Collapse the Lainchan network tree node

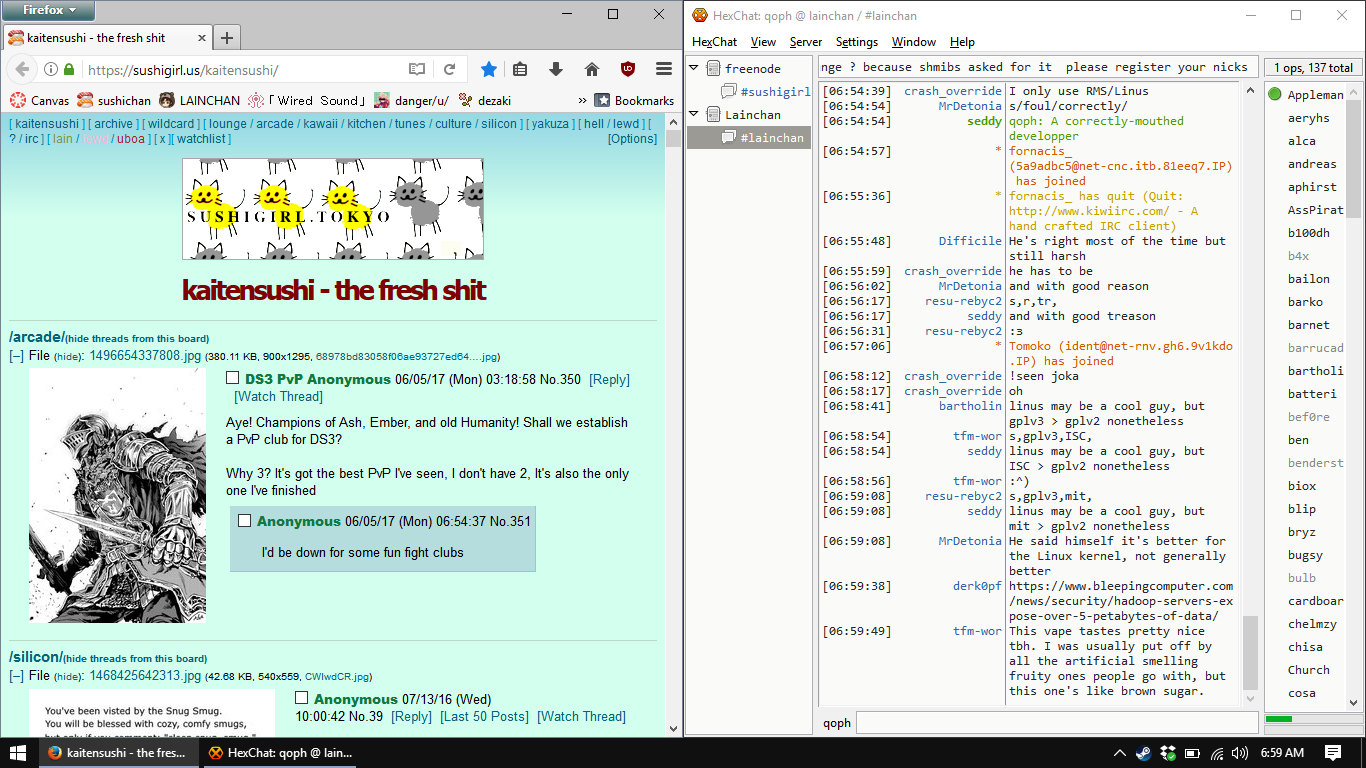[694, 115]
